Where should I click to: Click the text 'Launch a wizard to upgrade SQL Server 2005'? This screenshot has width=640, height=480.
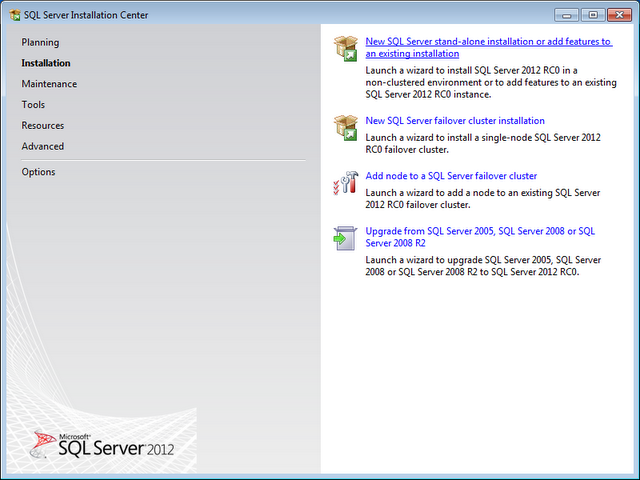point(458,260)
